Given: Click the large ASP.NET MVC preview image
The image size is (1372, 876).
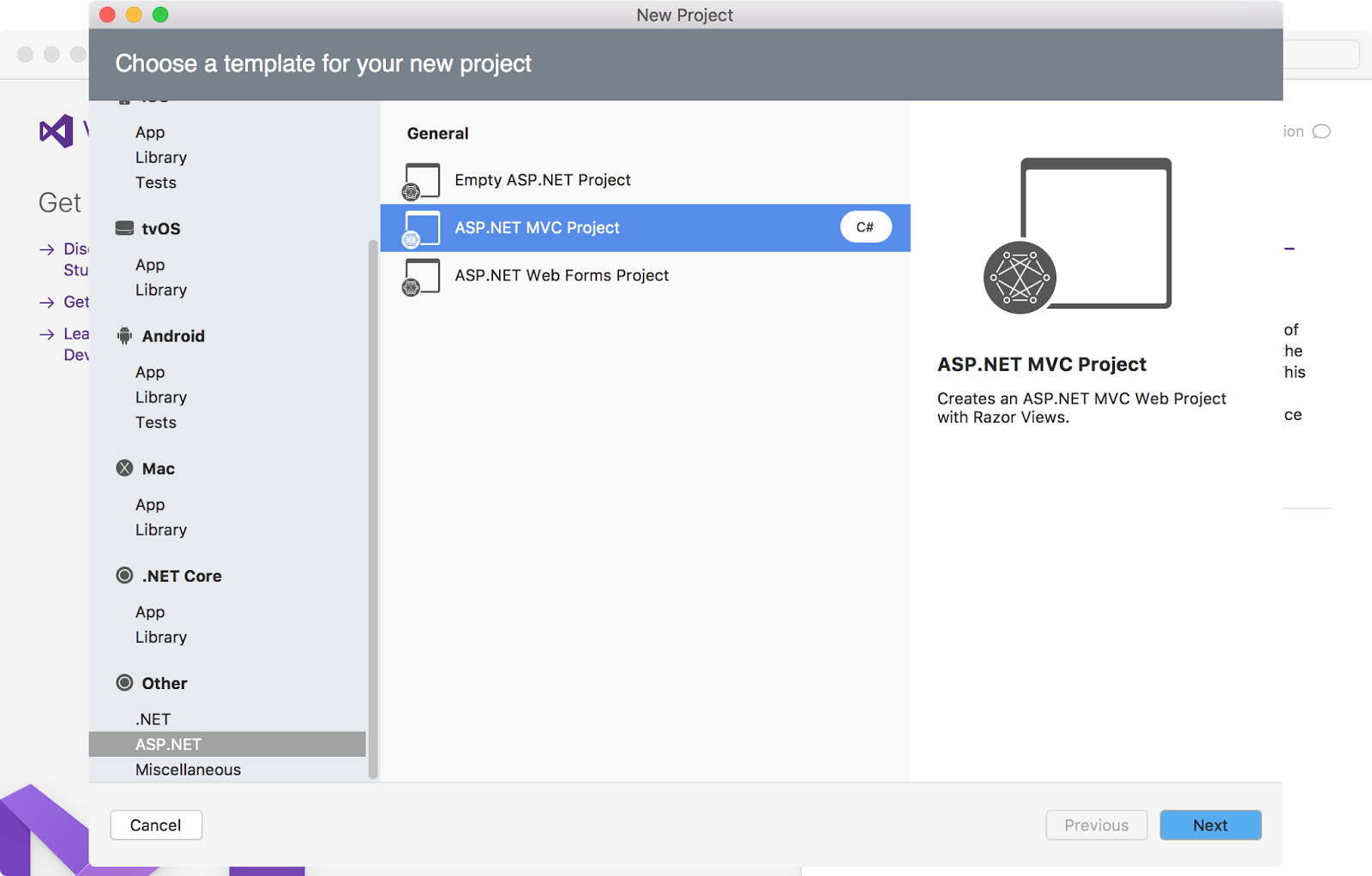Looking at the screenshot, I should coord(1079,236).
